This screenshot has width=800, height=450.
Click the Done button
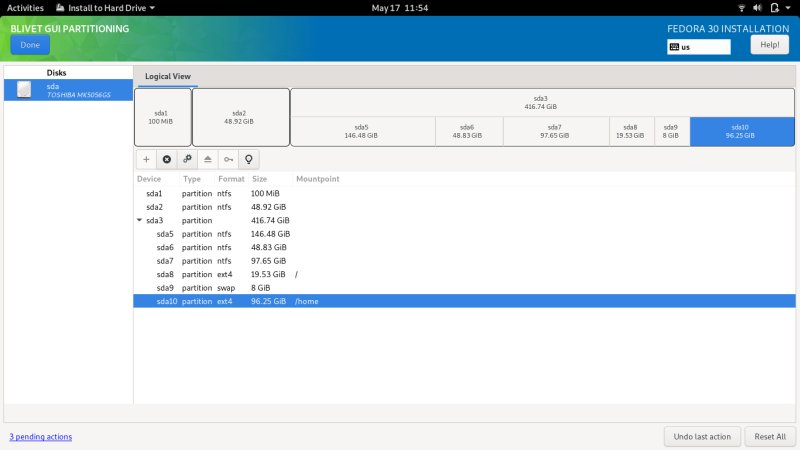click(x=30, y=45)
